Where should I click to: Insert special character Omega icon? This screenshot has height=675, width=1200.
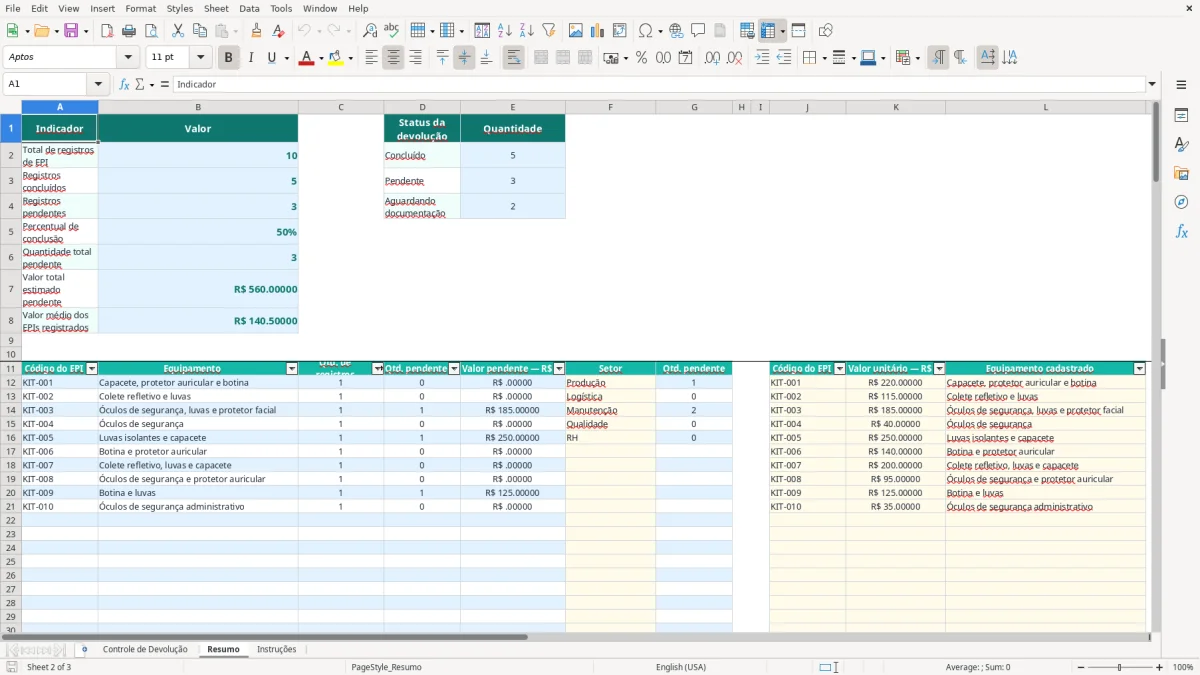click(644, 31)
